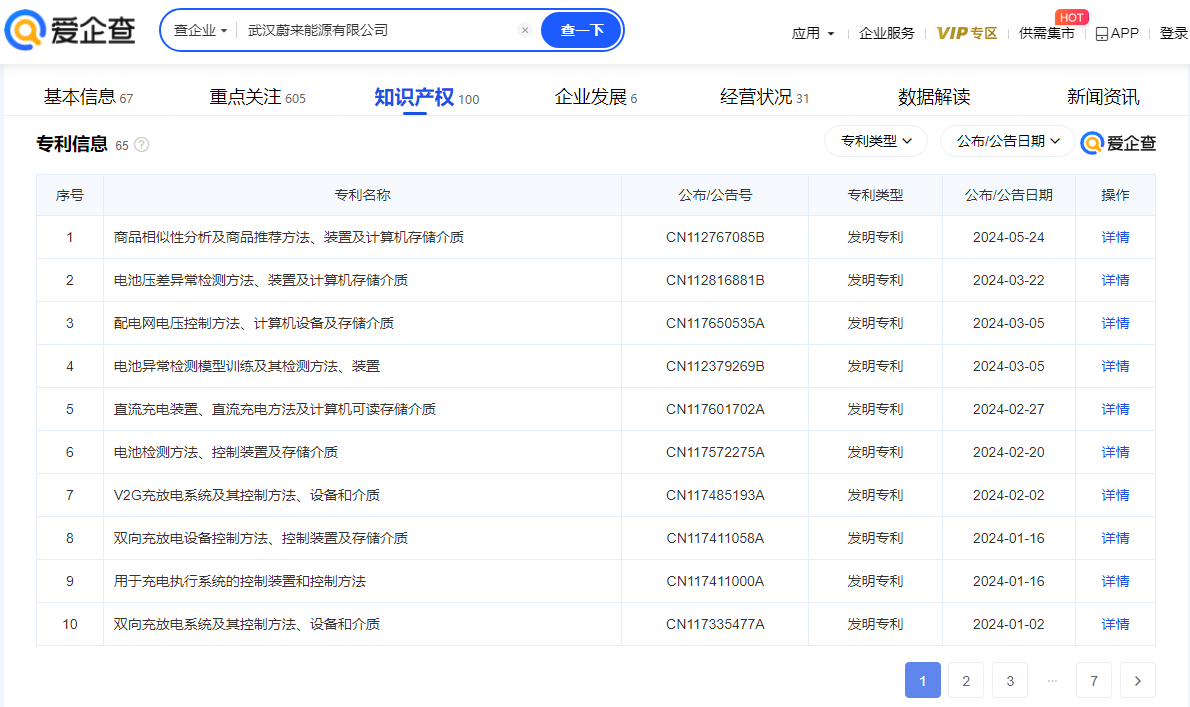Expand the 应用 menu in top bar
This screenshot has width=1190, height=707.
pyautogui.click(x=812, y=33)
